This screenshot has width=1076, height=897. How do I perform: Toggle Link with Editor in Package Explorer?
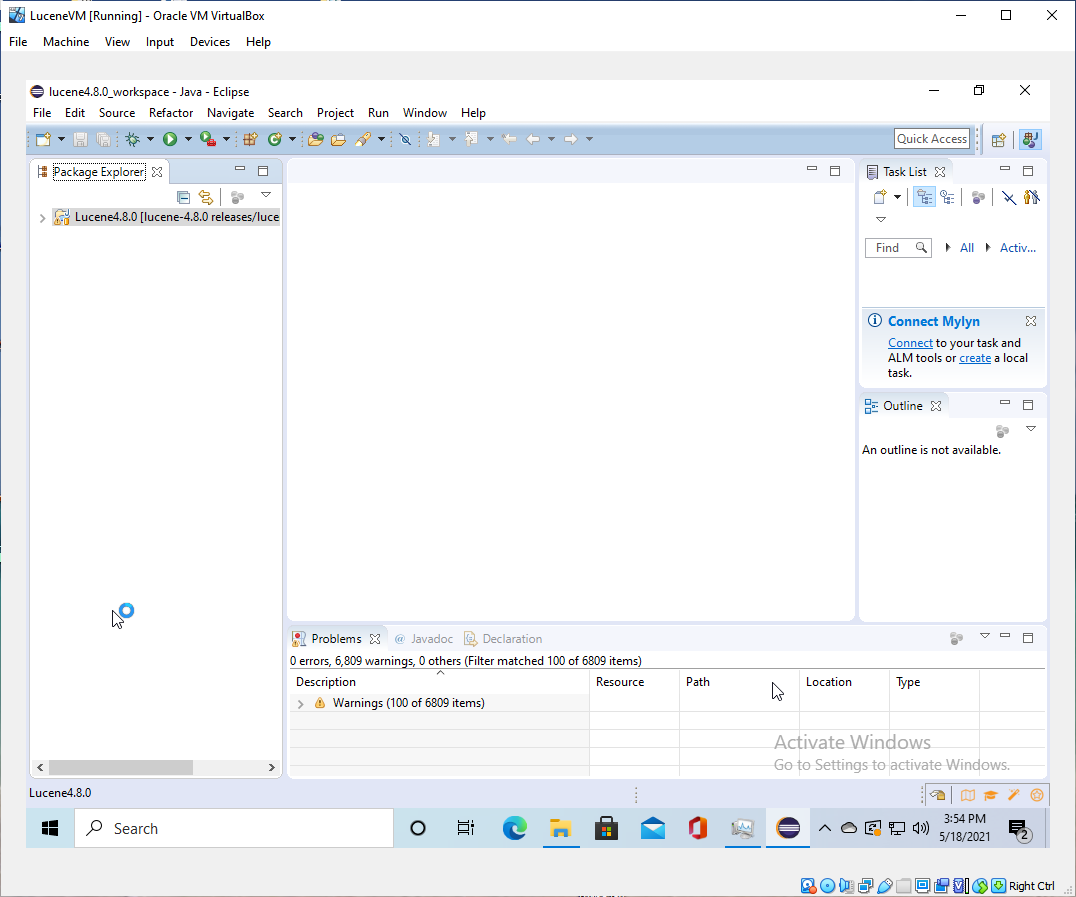pos(206,197)
